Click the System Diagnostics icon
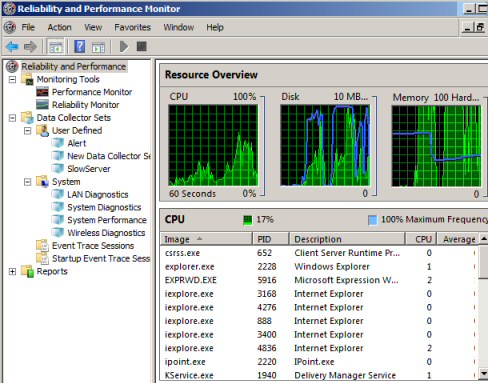Viewport: 488px width, 383px height. (58, 207)
